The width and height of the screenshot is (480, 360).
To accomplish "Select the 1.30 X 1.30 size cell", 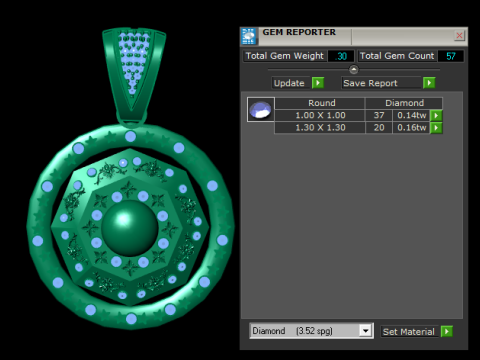I will 320,128.
